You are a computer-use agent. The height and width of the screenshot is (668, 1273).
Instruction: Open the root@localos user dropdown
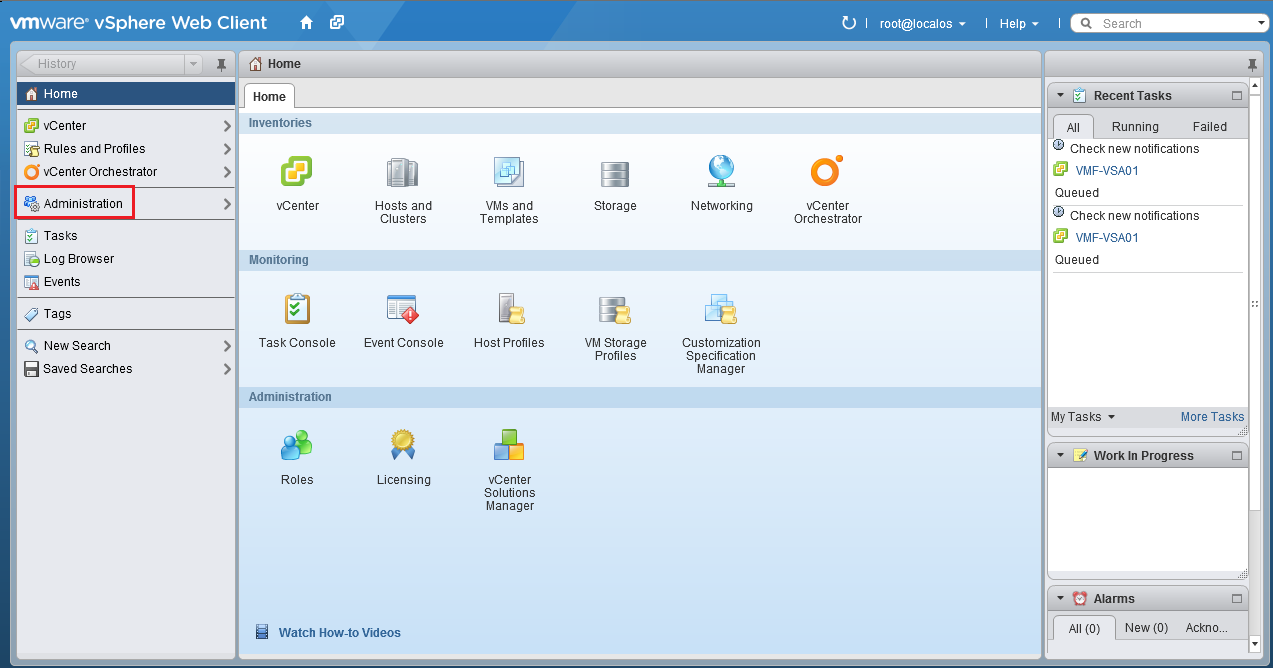point(922,23)
